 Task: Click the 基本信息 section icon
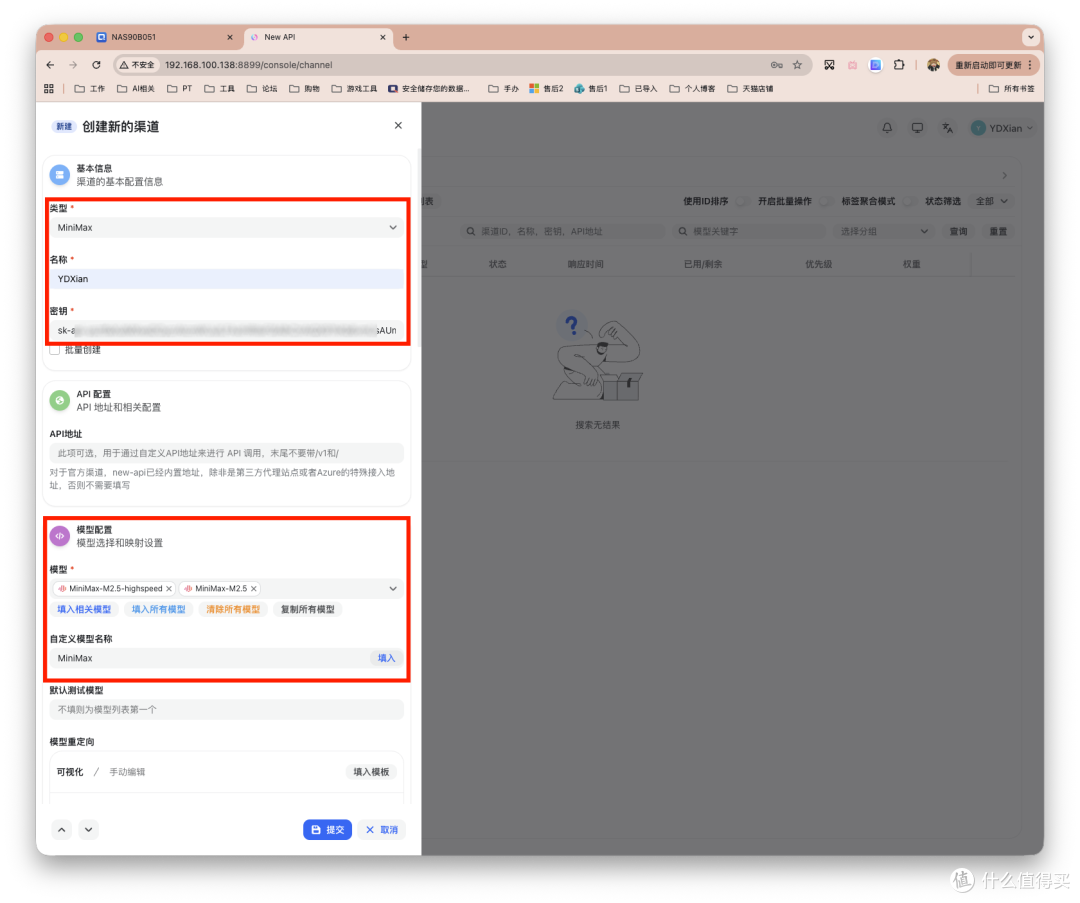point(60,175)
